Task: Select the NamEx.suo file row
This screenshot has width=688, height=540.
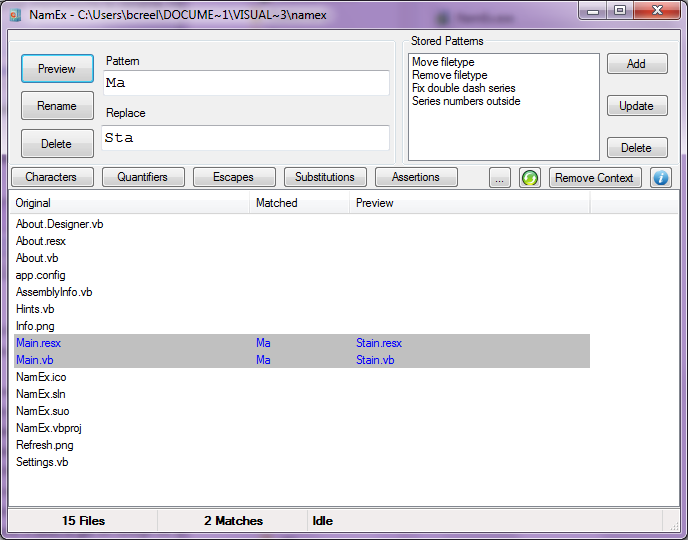Action: [x=300, y=411]
